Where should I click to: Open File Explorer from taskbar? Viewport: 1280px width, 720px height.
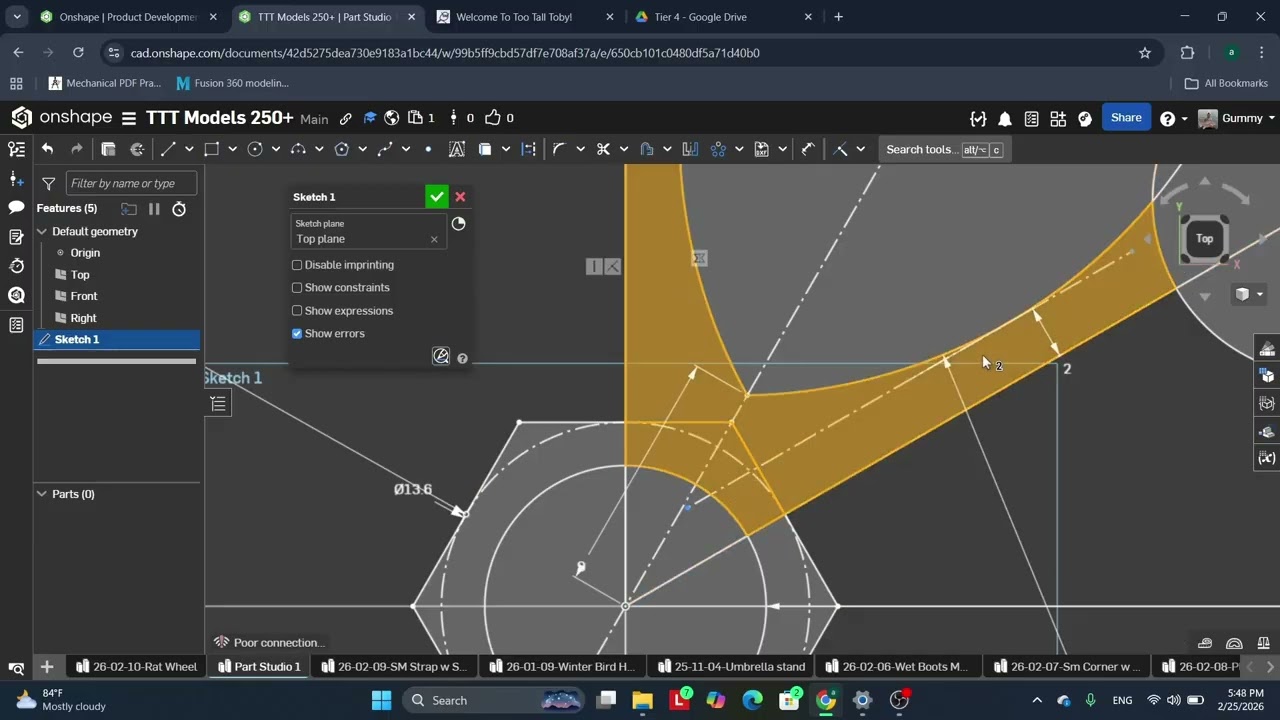pos(643,700)
